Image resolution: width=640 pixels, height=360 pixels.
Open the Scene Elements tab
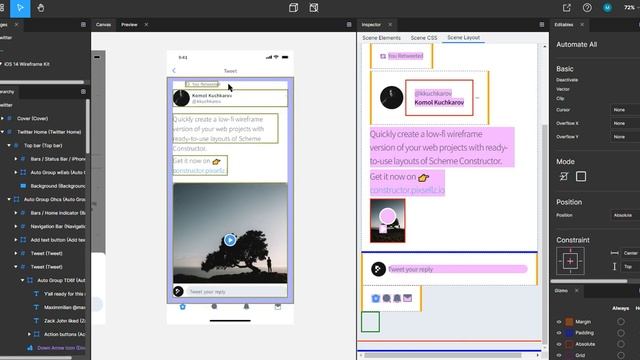point(382,38)
